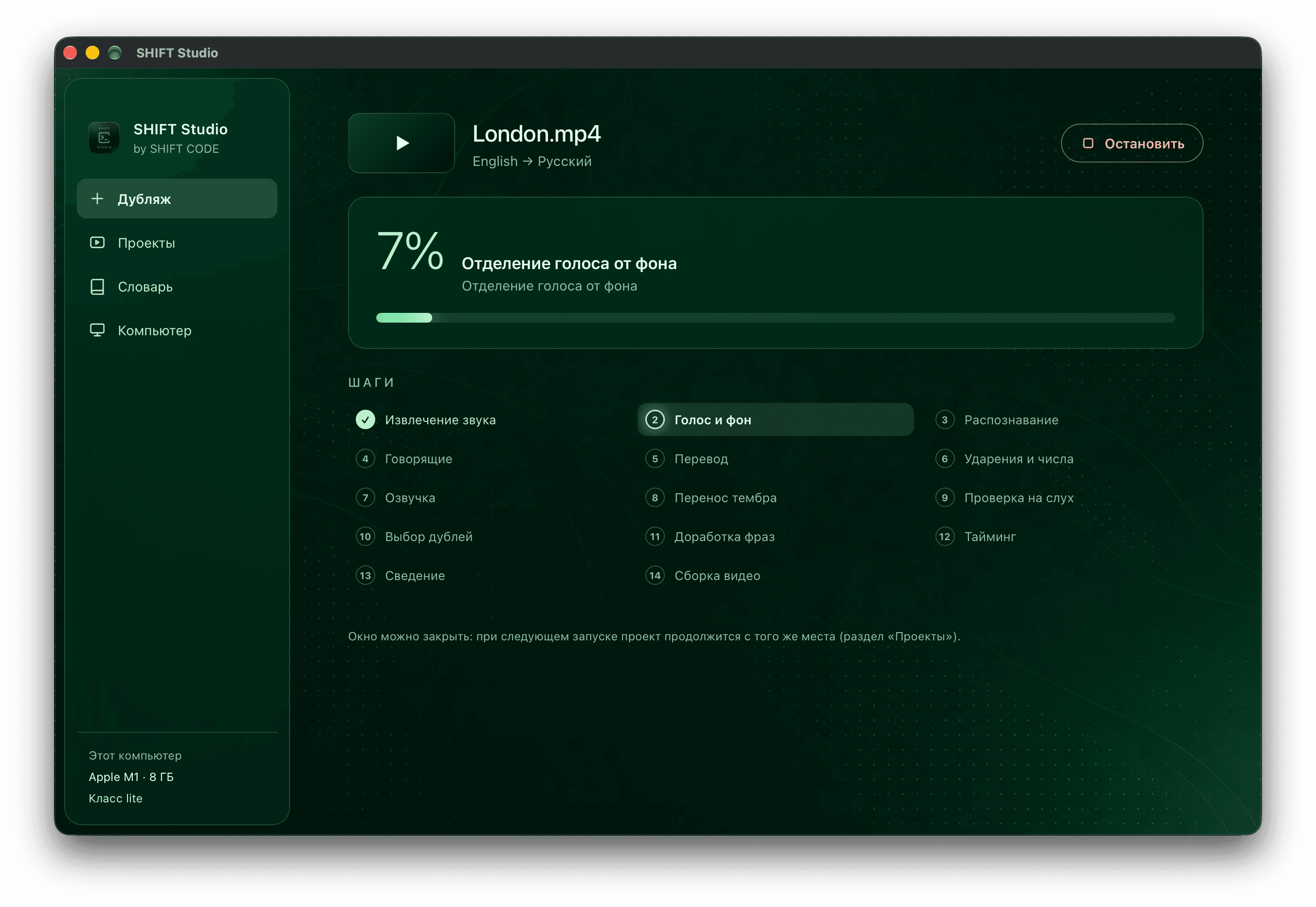Click the step 5 circle of Перевод
1316x907 pixels.
click(654, 459)
